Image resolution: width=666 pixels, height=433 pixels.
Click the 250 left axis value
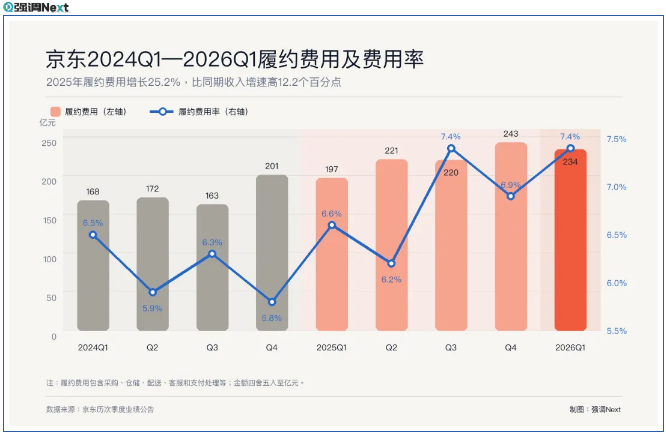49,143
